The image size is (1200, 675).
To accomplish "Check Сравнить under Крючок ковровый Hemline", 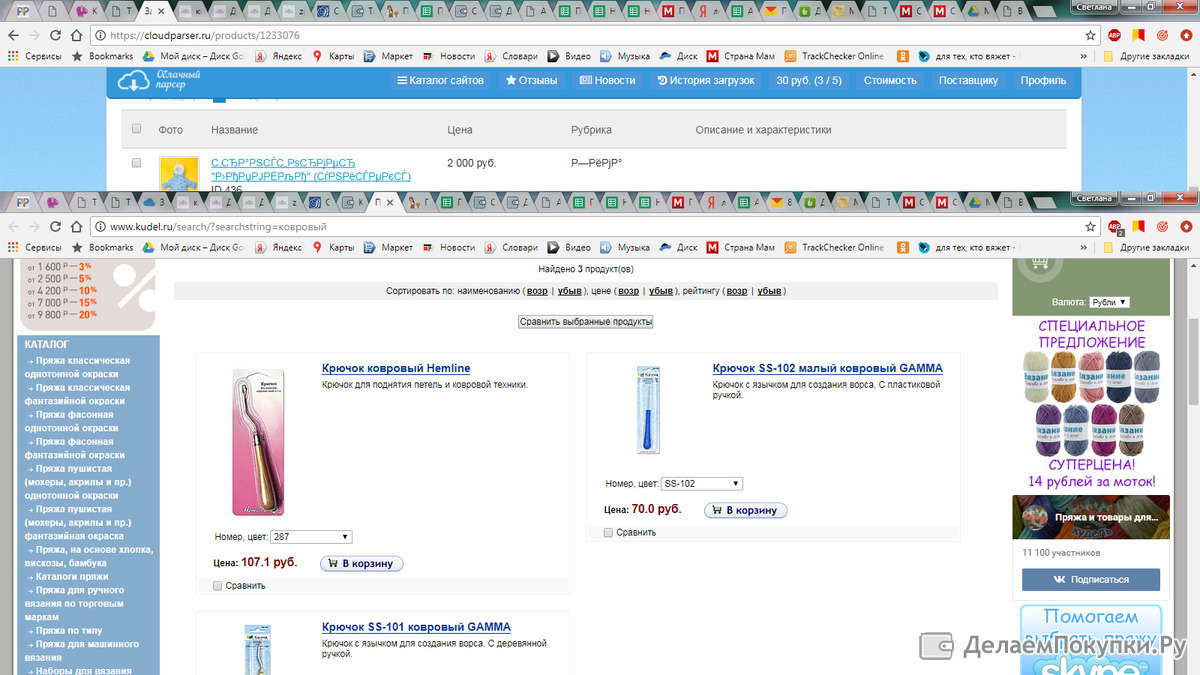I will click(x=219, y=586).
